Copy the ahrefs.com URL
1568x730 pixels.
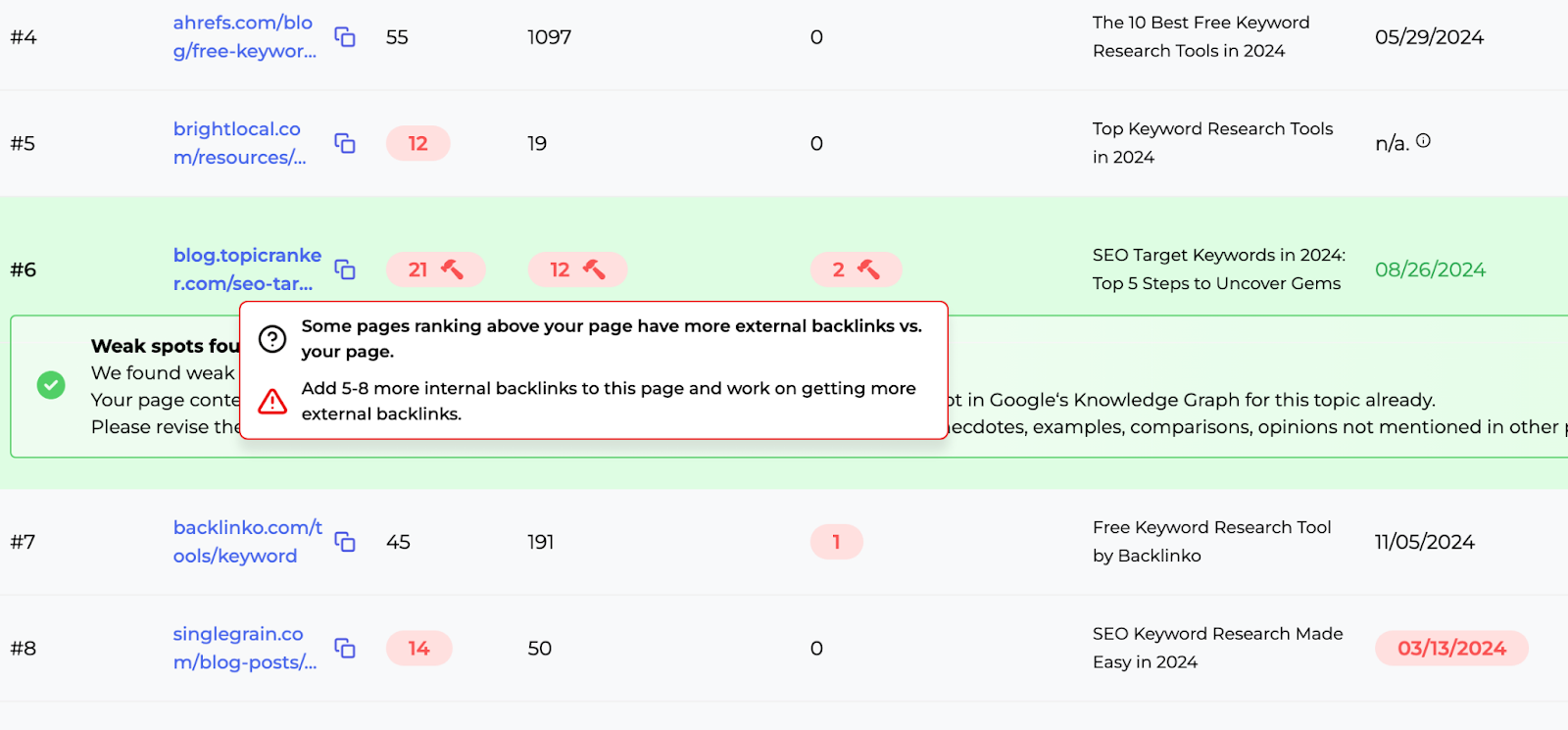pyautogui.click(x=345, y=37)
